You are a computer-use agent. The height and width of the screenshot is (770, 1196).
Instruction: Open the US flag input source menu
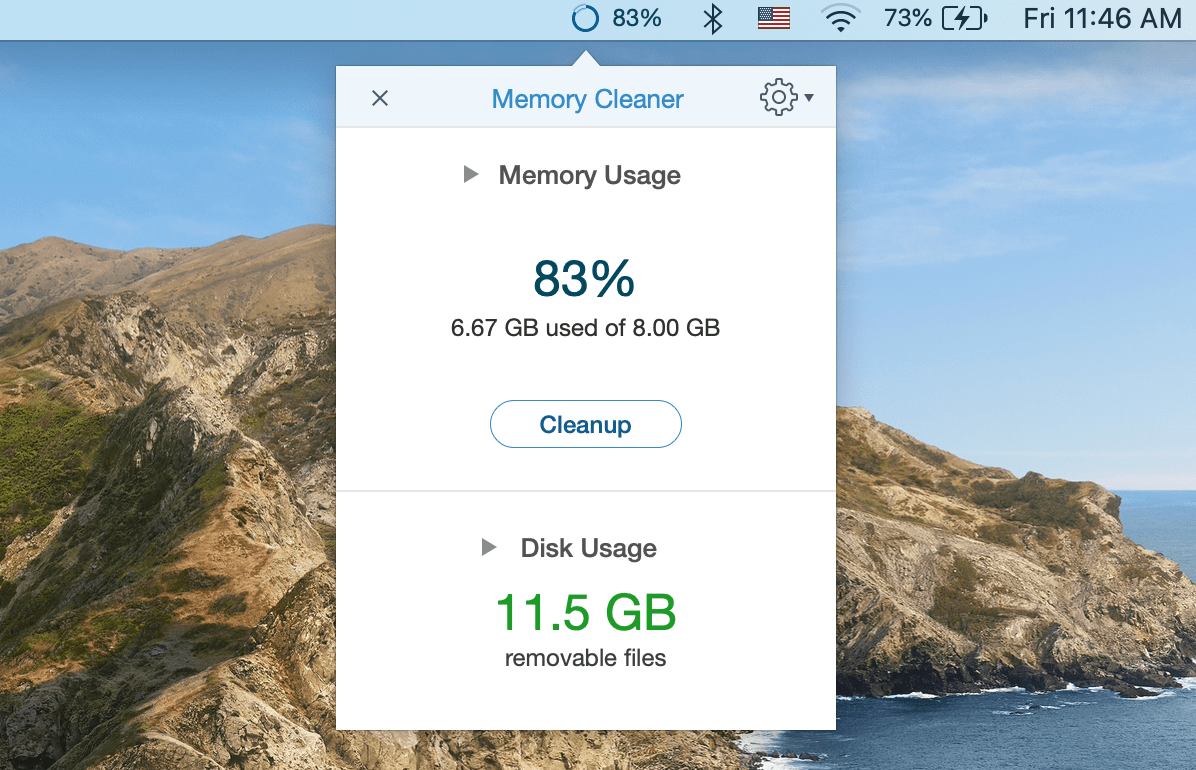(773, 18)
